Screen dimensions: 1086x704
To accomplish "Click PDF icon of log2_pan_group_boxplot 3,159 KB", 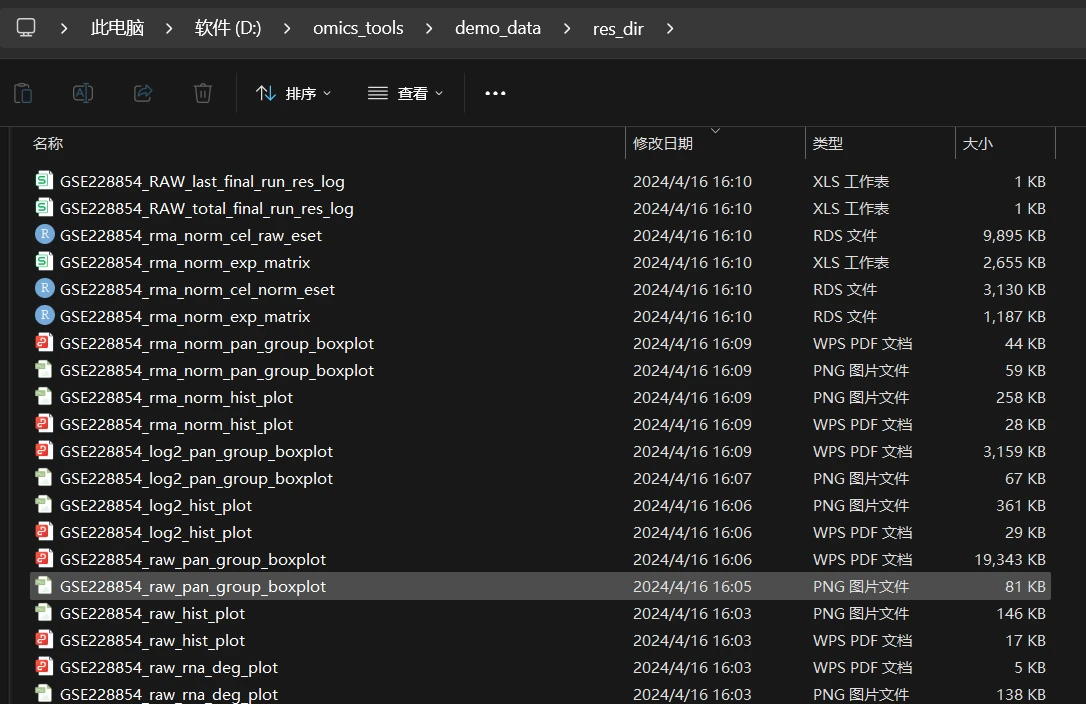I will [x=44, y=450].
